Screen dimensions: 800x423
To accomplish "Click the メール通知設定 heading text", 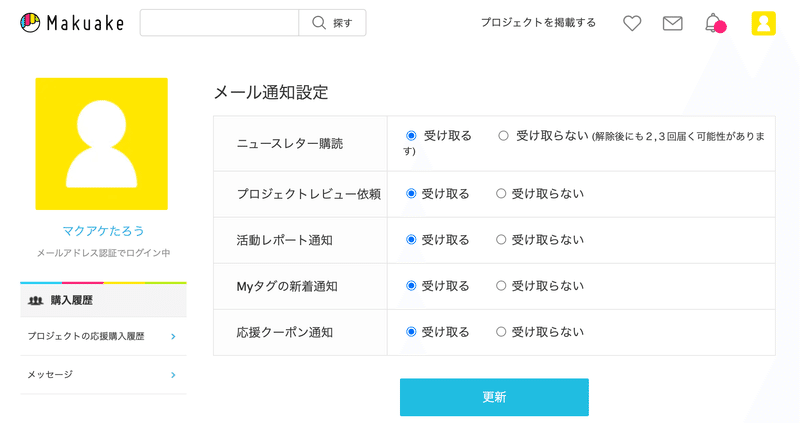I will (271, 92).
